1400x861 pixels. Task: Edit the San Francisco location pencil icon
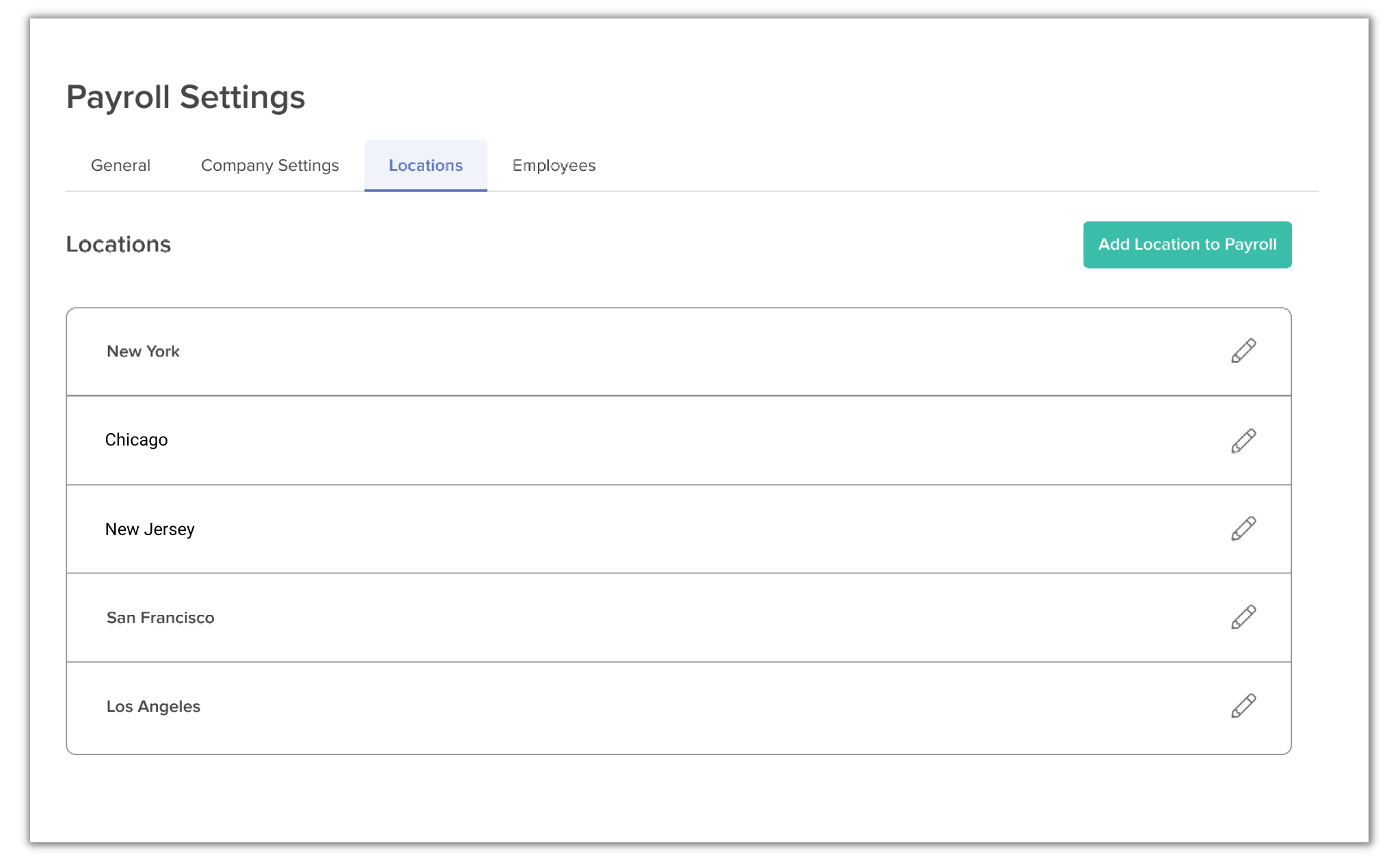click(x=1243, y=617)
